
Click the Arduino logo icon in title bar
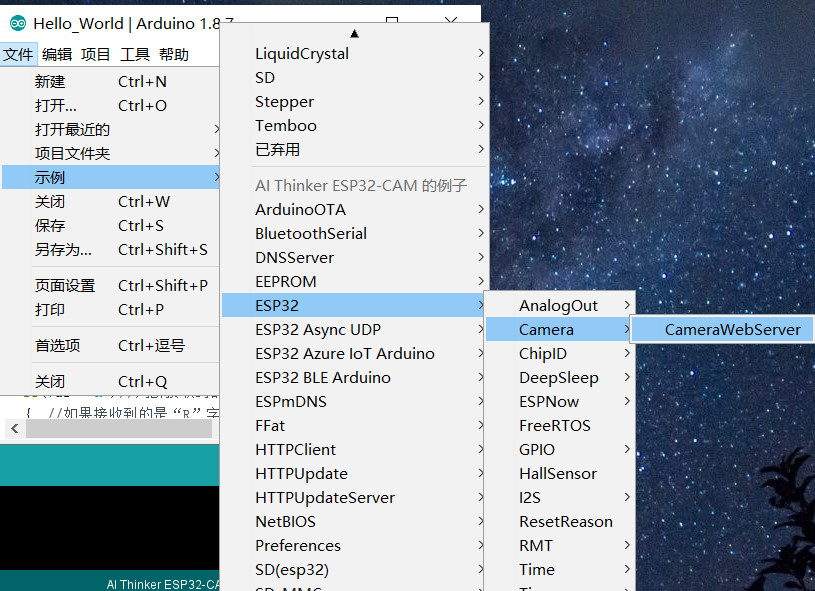tap(18, 23)
